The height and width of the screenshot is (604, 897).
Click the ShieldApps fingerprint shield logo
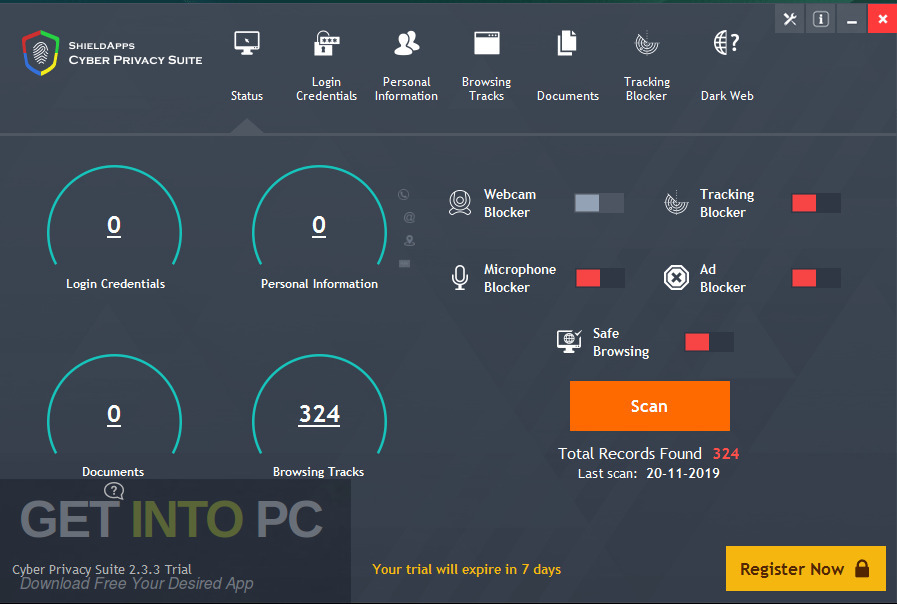point(41,53)
